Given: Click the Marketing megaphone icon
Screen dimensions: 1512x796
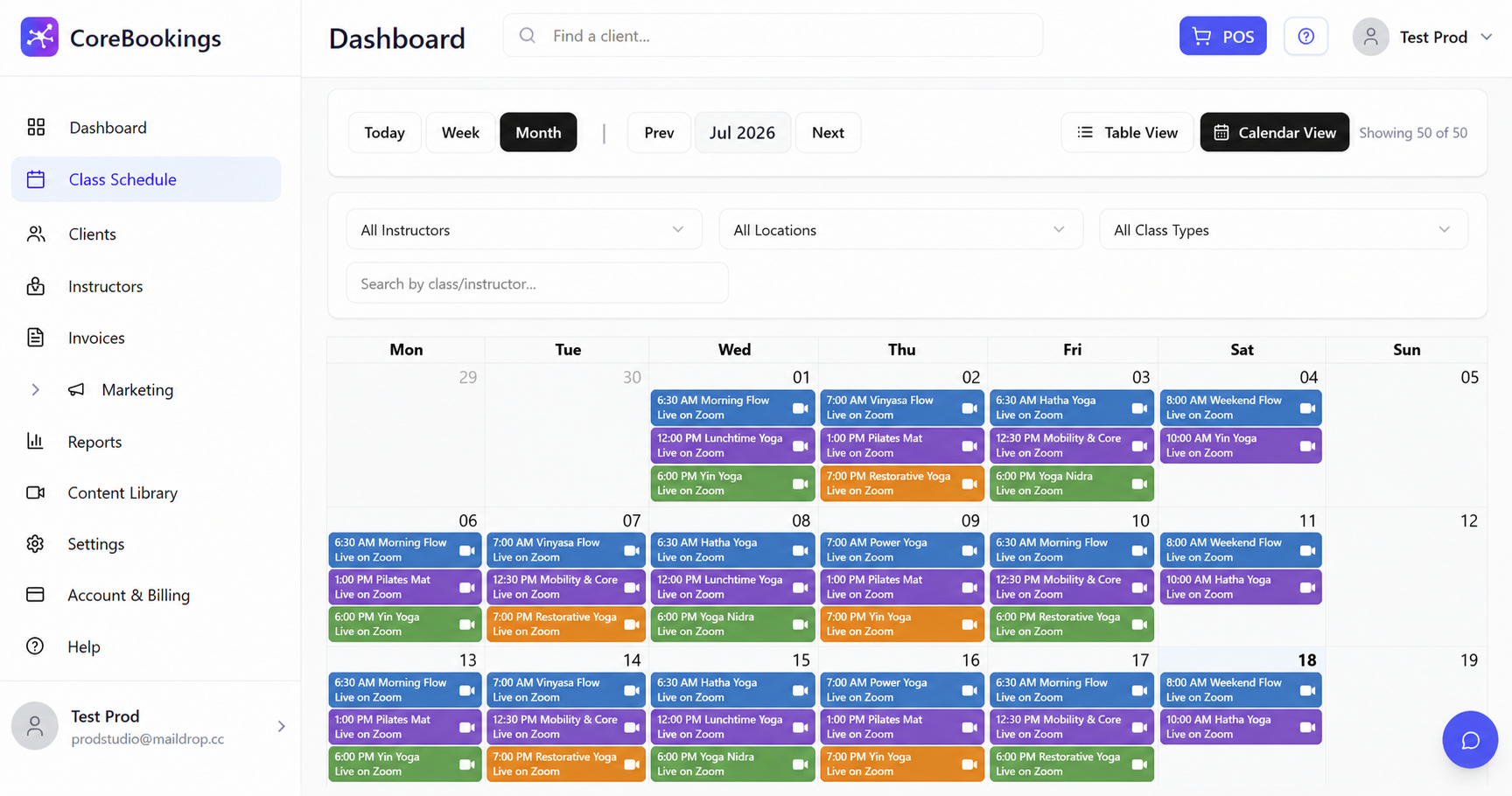Looking at the screenshot, I should tap(77, 389).
